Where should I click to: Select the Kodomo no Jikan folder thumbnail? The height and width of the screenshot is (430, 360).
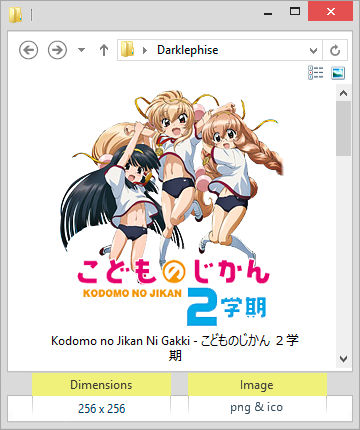(x=172, y=208)
